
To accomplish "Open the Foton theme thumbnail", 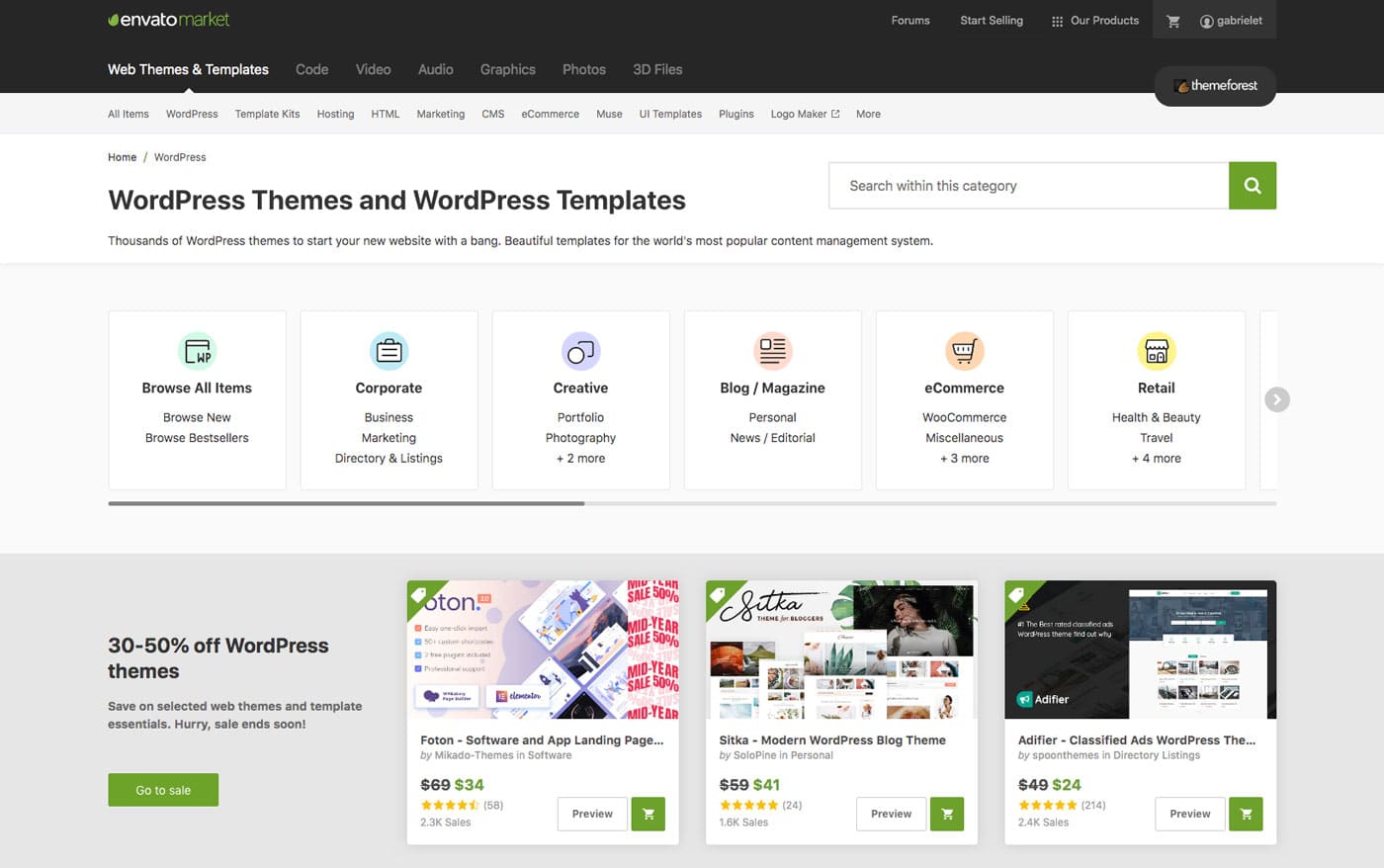I will 543,650.
